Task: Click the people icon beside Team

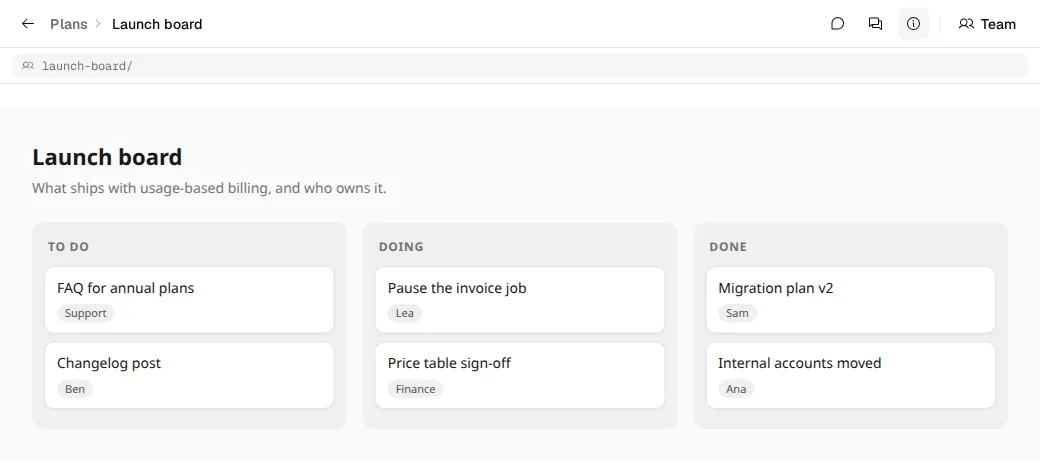Action: coord(966,24)
